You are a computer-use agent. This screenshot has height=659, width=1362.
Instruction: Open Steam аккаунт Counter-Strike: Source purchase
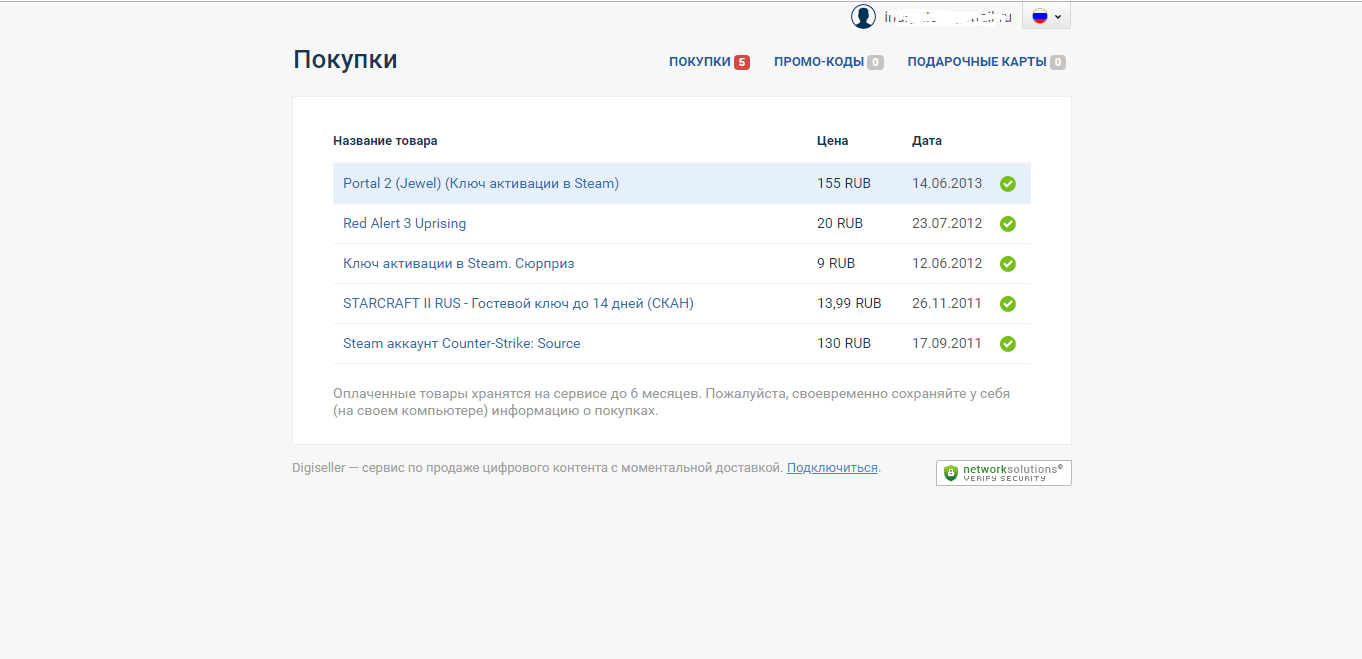tap(461, 344)
